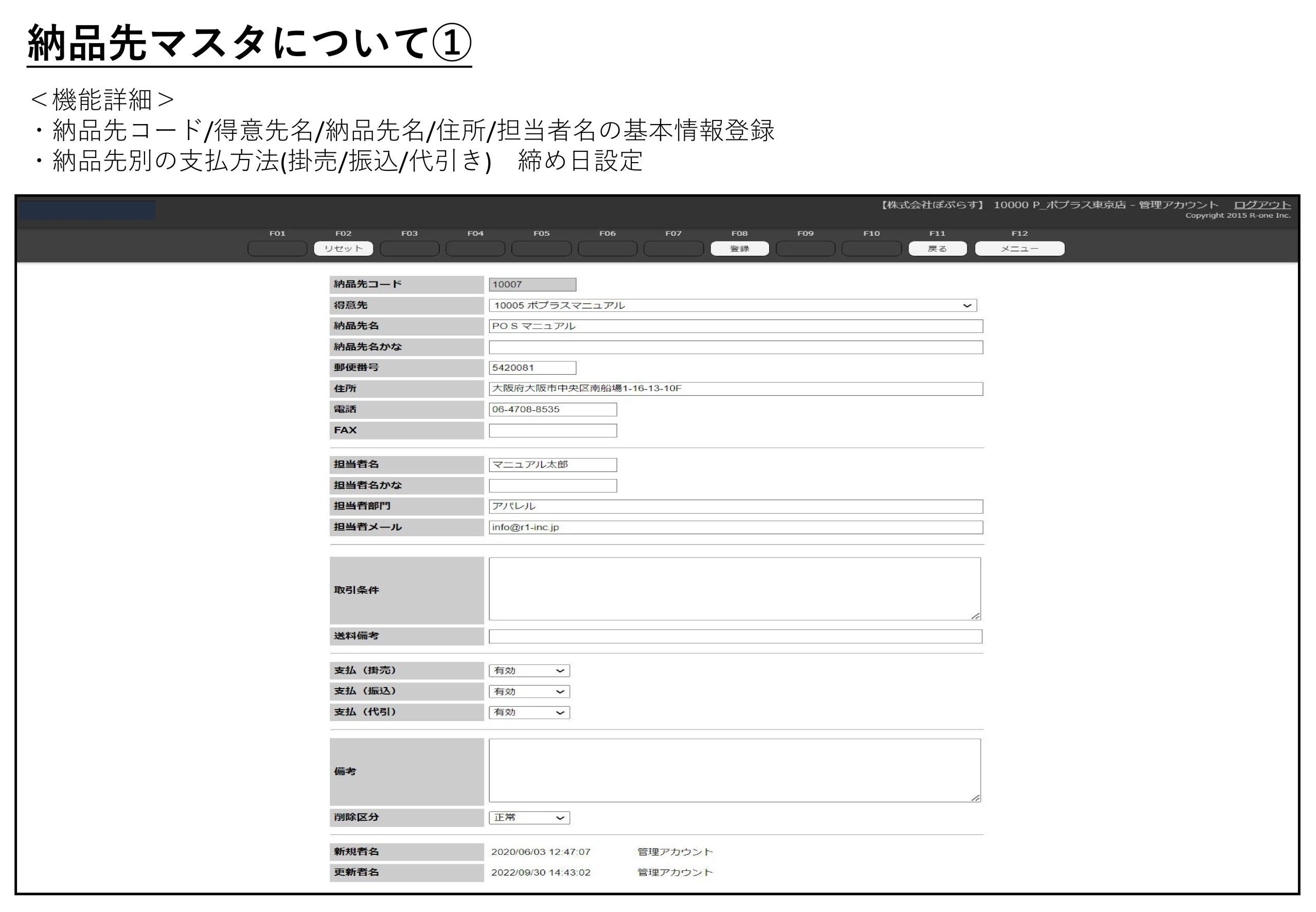Screen dimensions: 1316x912
Task: Click the 電話 phone number field
Action: 553,410
